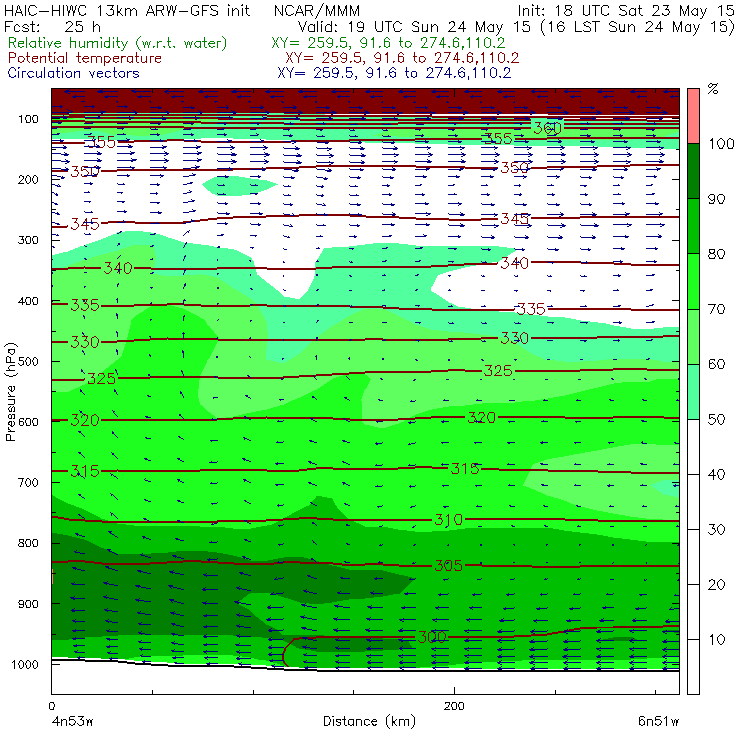Click the '200' distance axis tick label
The height and width of the screenshot is (740, 740).
point(454,706)
